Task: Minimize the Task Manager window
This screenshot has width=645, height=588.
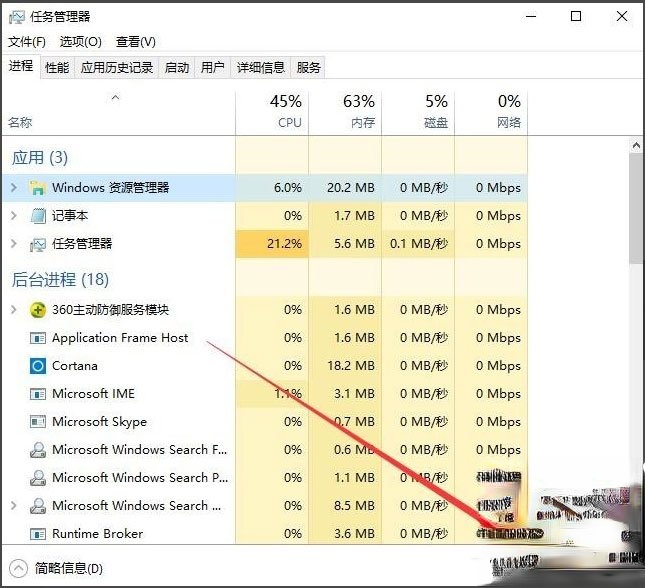Action: 531,16
